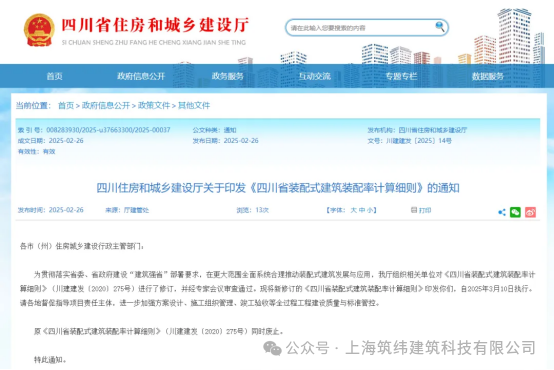Click document number 川建建发〔2025〕14号
This screenshot has width=554, height=370.
(x=419, y=141)
